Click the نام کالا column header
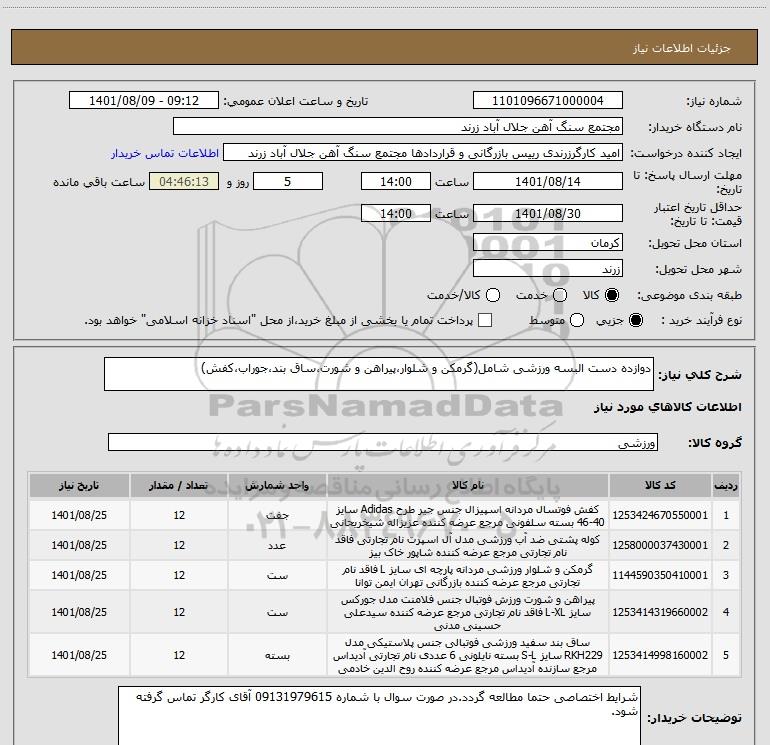770x745 pixels. (466, 485)
